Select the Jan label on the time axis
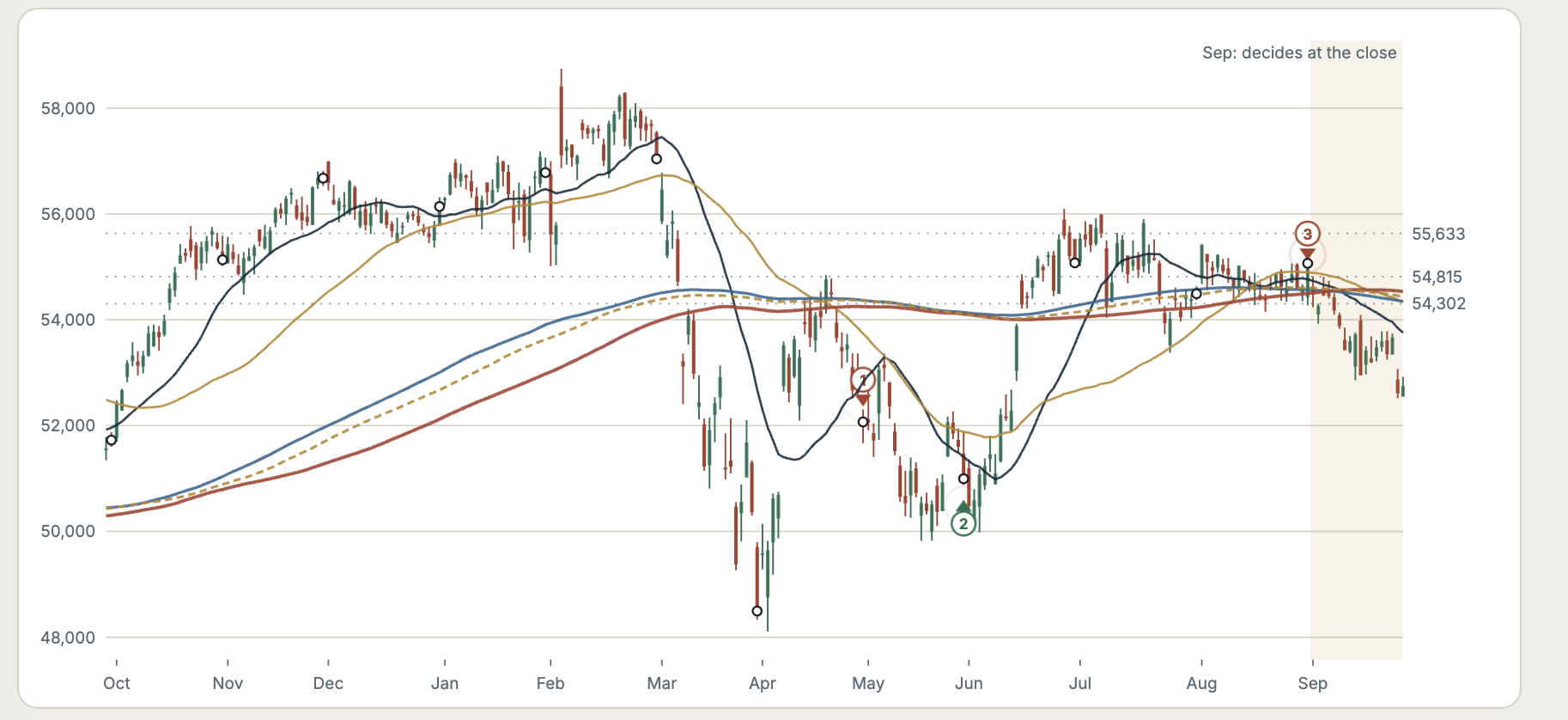Screen dimensions: 1568x720 point(445,683)
